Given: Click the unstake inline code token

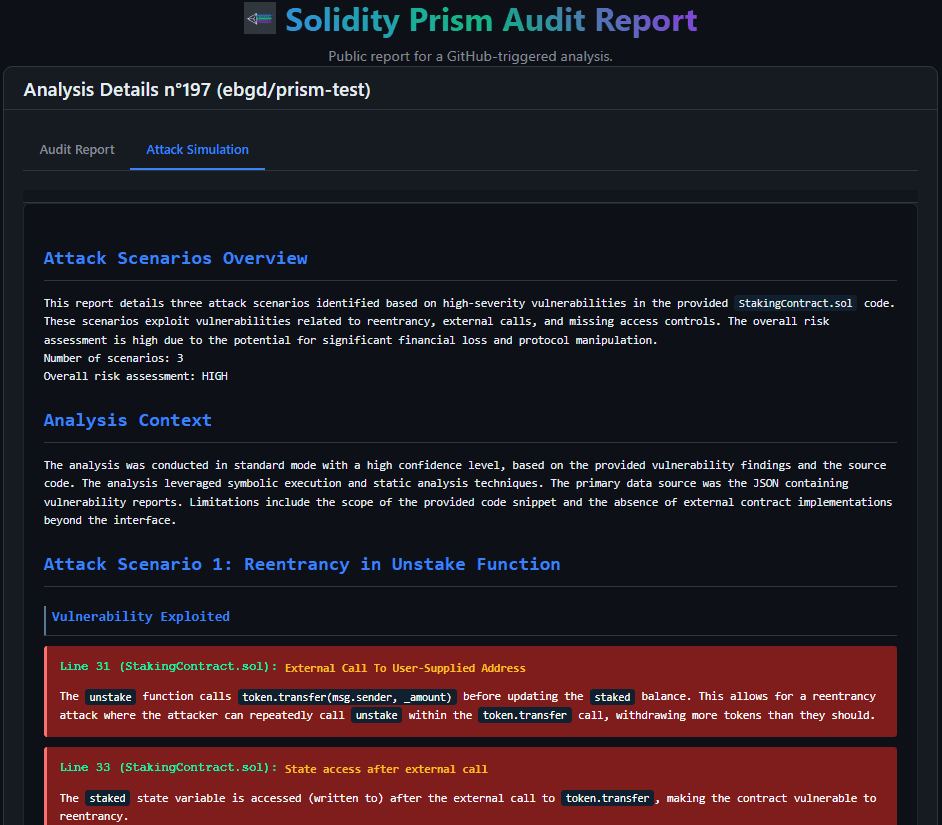Looking at the screenshot, I should coord(110,697).
